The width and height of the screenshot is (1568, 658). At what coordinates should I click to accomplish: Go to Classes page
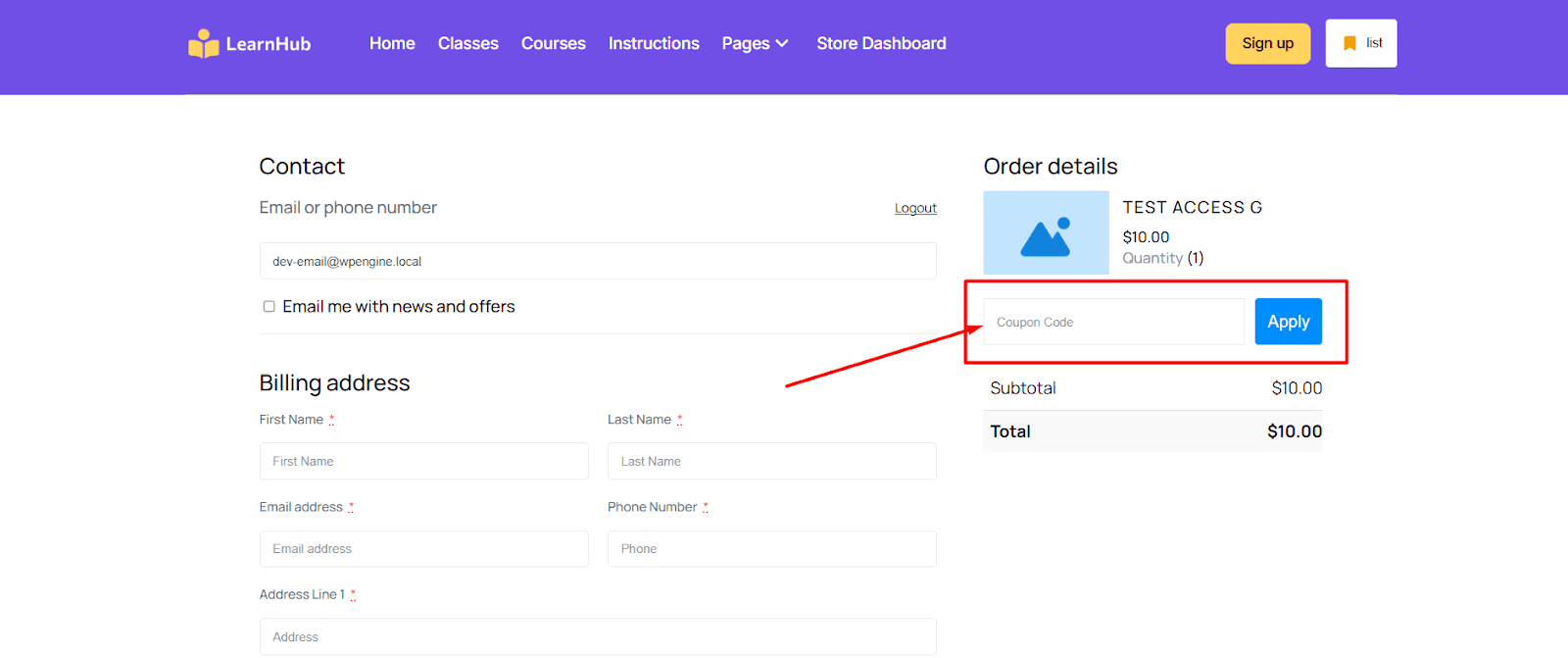point(467,43)
